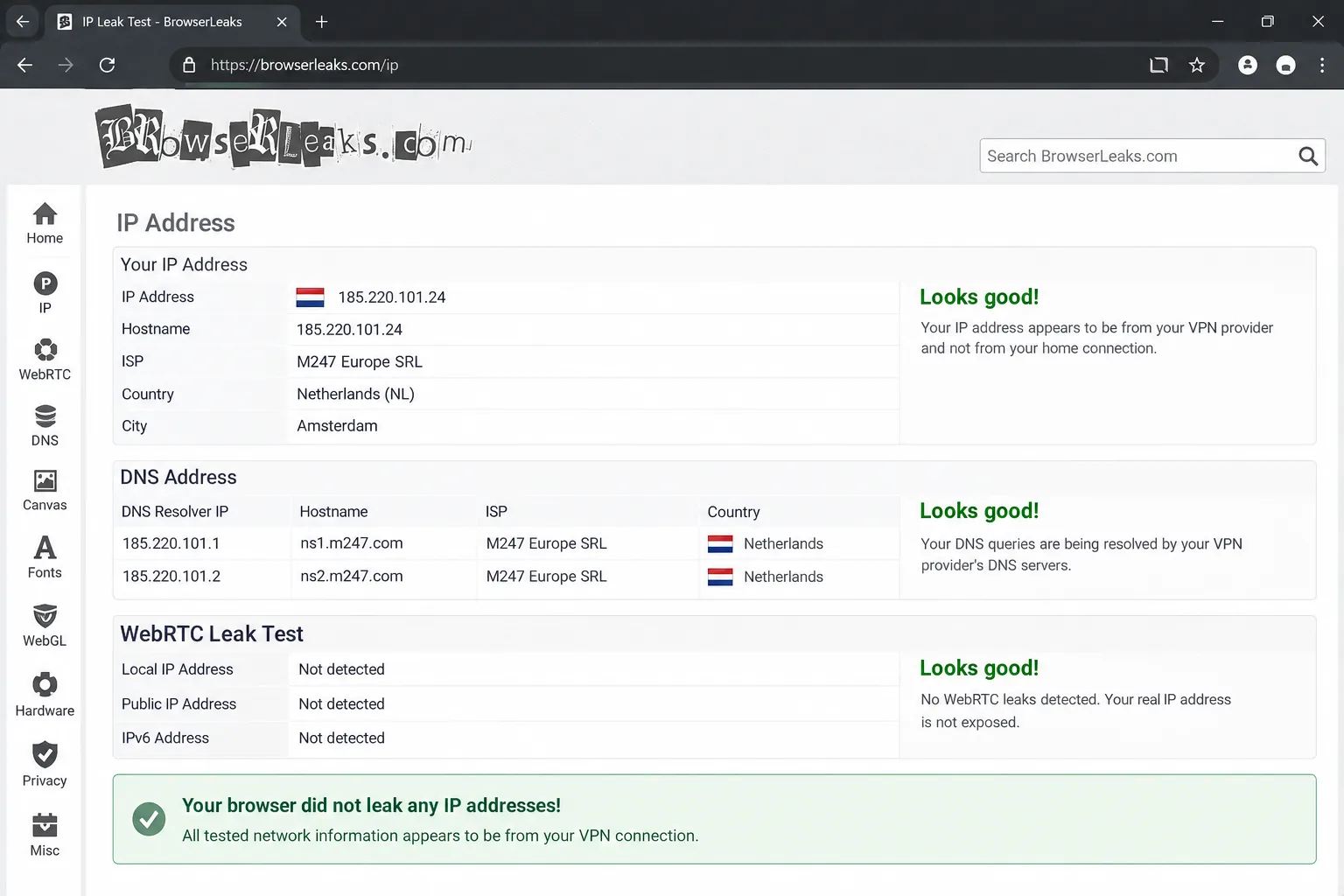Click the round icon beside the profile icon

coord(1285,65)
